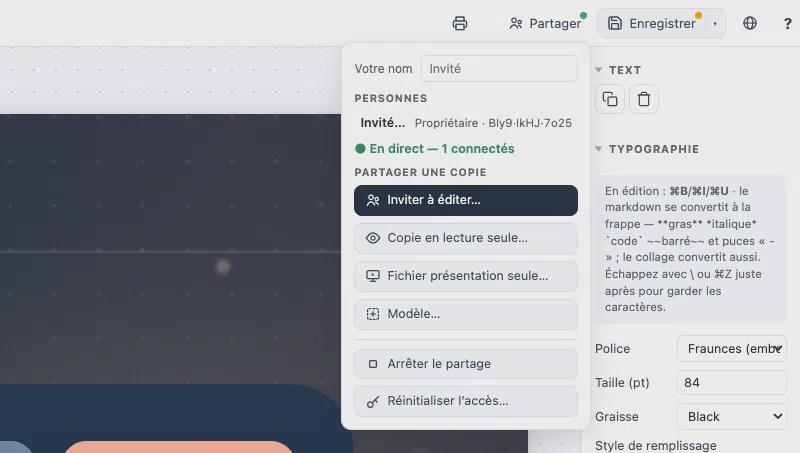Click the Enregistrer save button
The width and height of the screenshot is (800, 453).
[x=652, y=23]
